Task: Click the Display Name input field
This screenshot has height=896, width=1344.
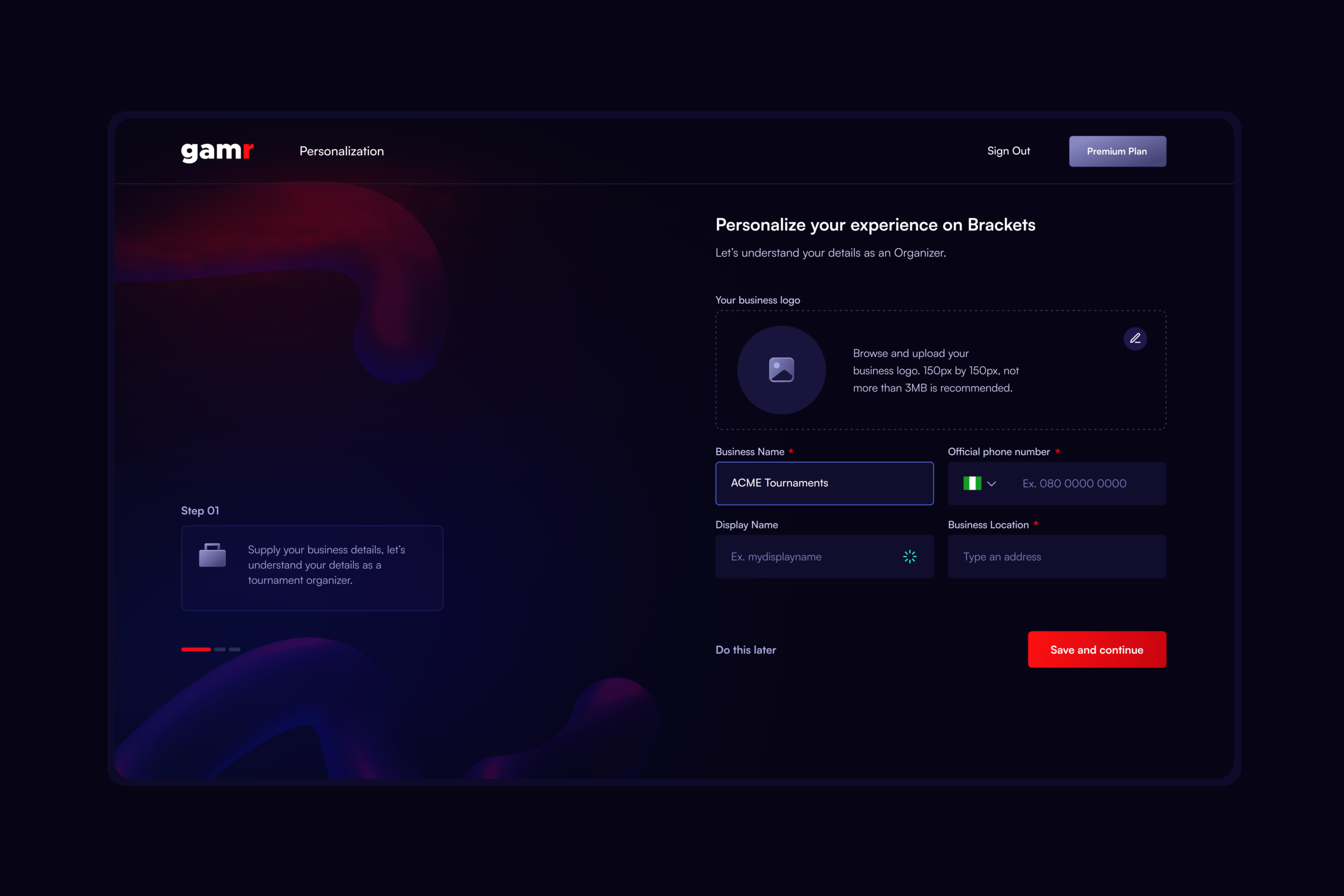Action: click(x=824, y=556)
